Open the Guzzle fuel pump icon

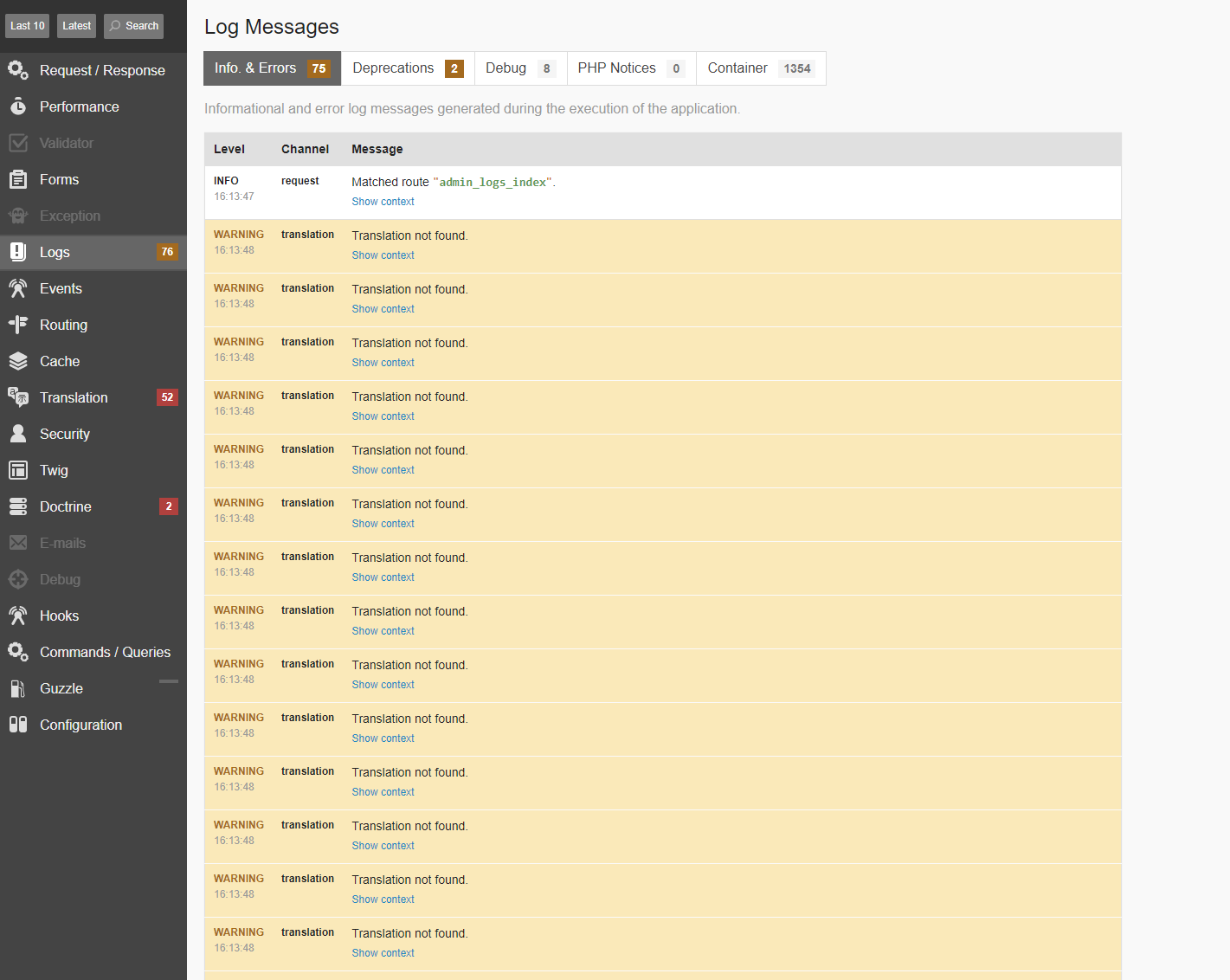pos(18,688)
